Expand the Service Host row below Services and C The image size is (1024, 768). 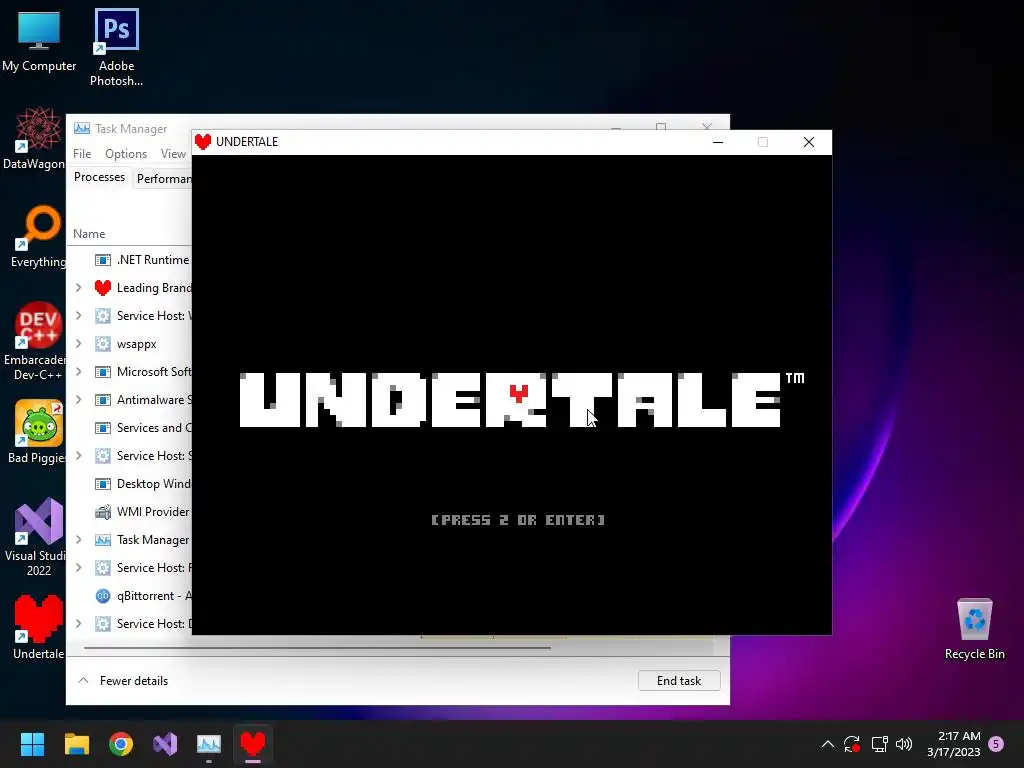click(x=78, y=456)
